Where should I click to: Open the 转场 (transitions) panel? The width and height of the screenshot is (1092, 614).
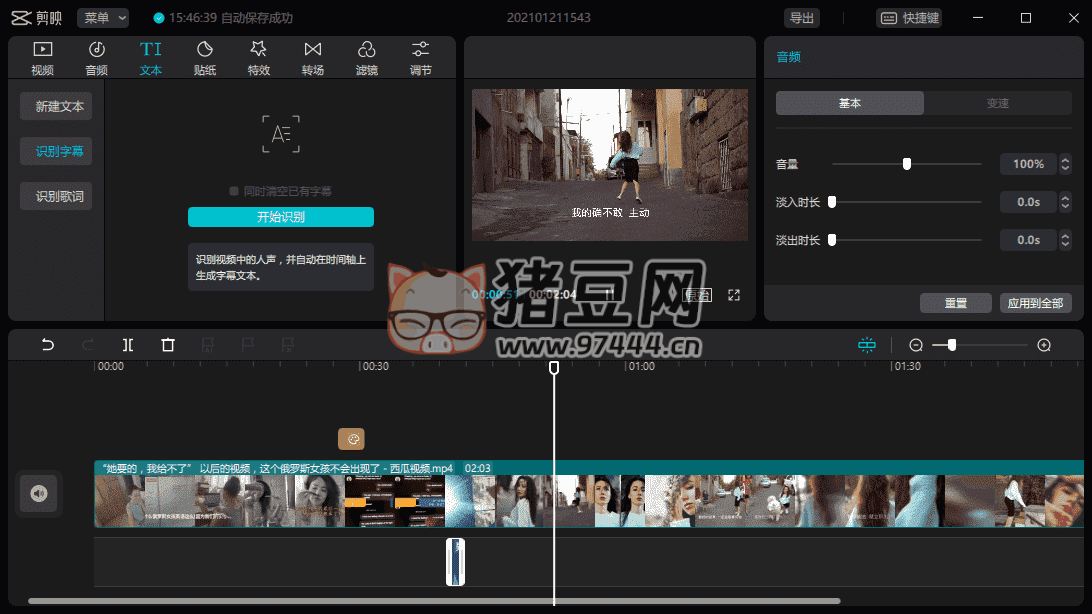click(313, 58)
